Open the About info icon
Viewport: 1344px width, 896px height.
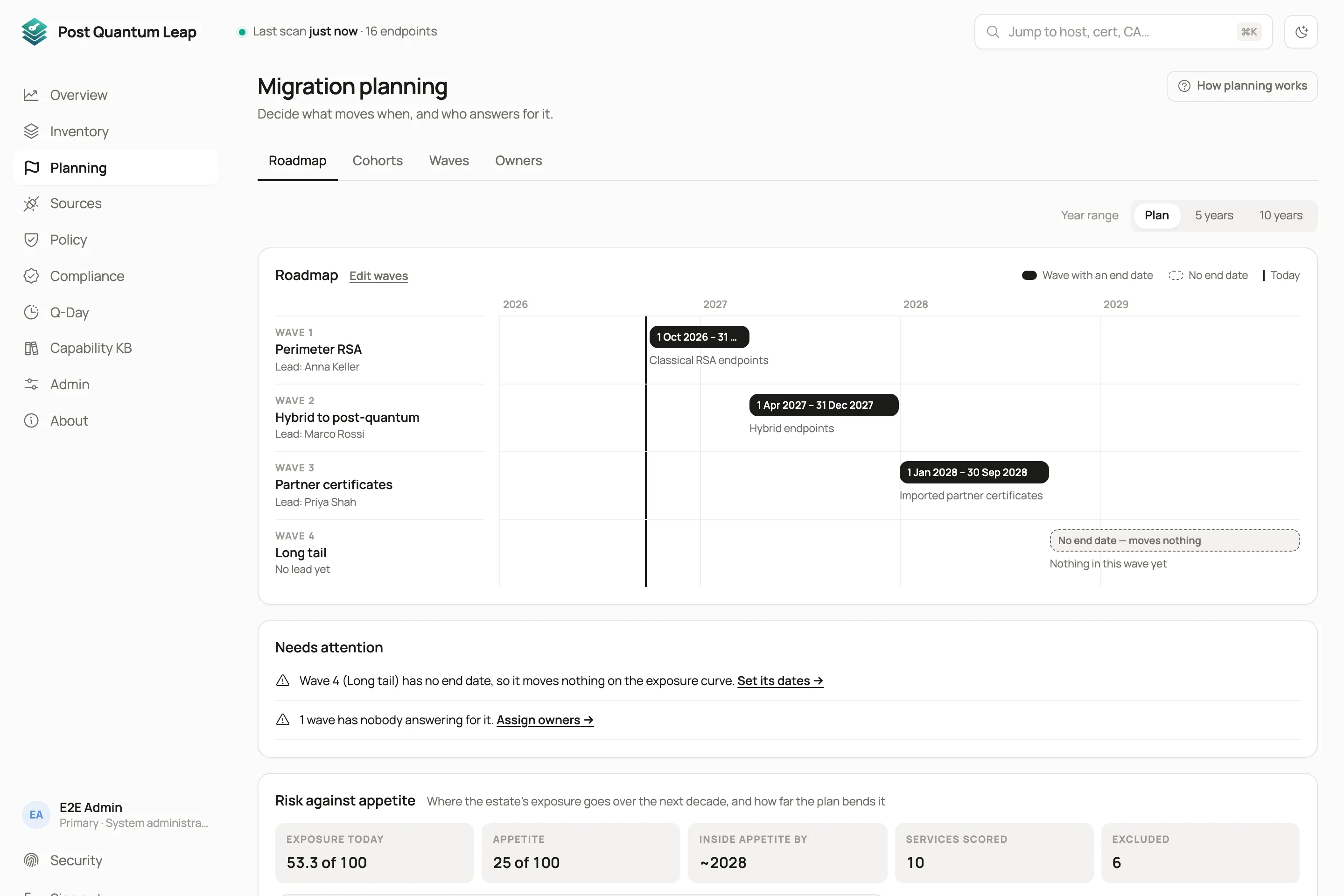click(x=31, y=420)
